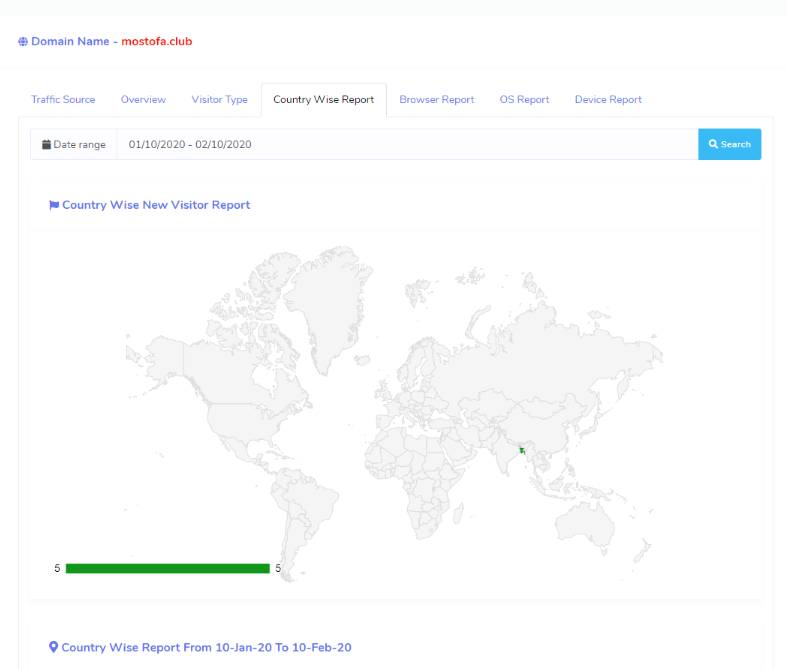Click the Country Wise New Visitor Report heading
The height and width of the screenshot is (669, 787).
point(156,205)
